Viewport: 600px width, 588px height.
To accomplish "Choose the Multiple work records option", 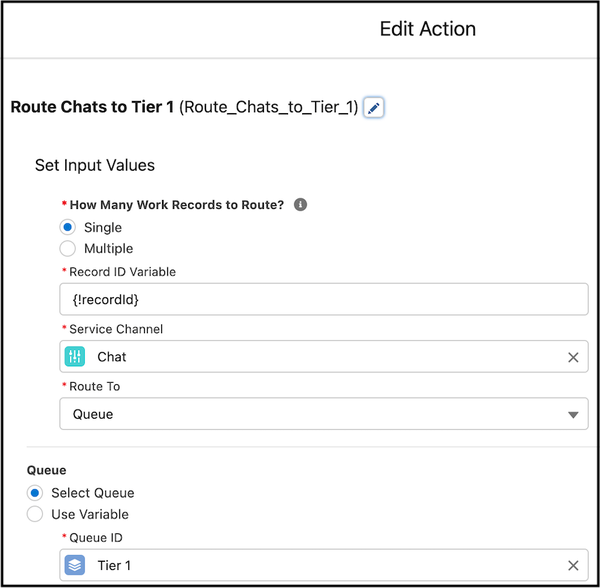I will (x=67, y=248).
